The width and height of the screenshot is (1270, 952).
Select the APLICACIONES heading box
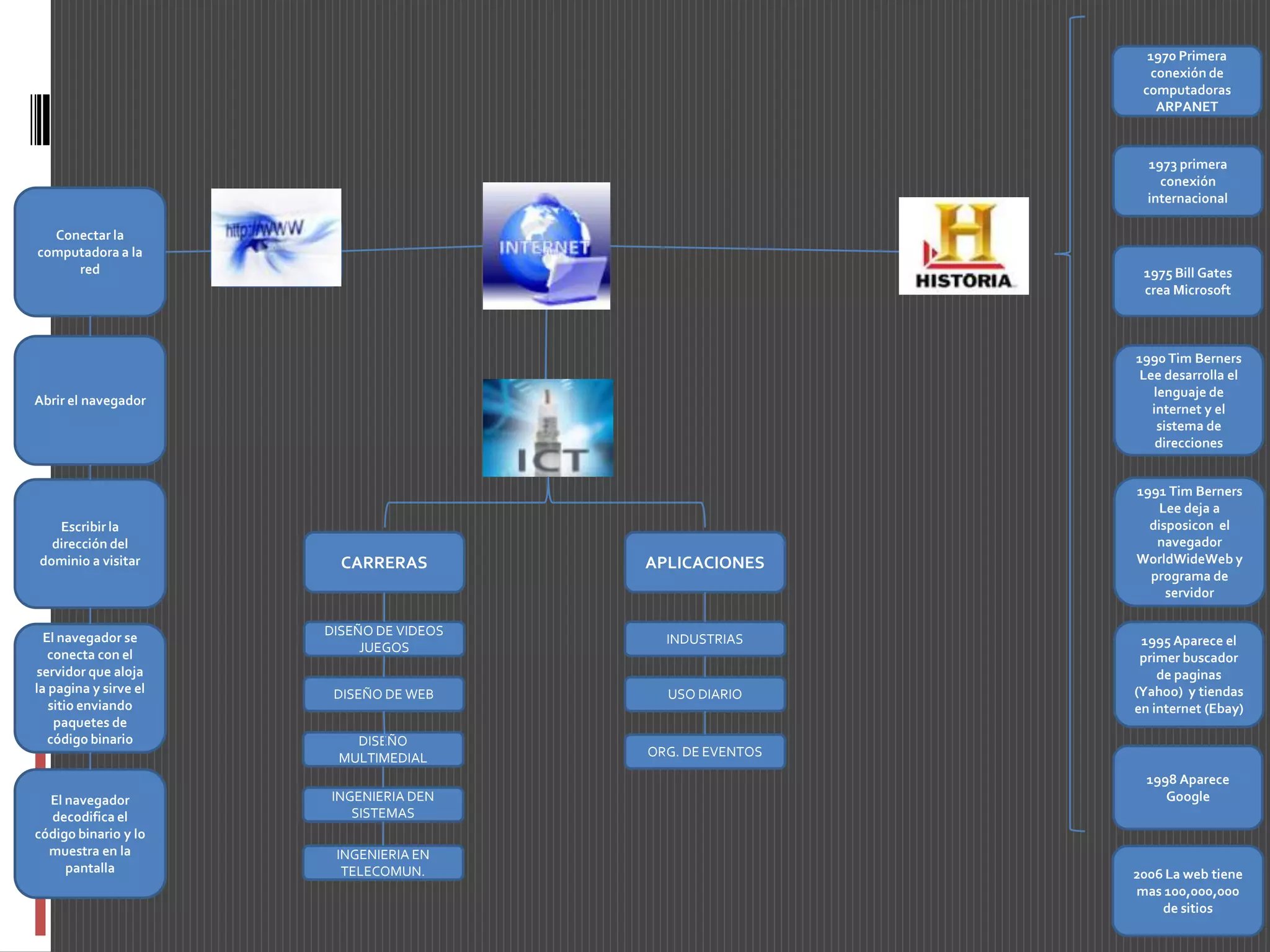pyautogui.click(x=704, y=562)
